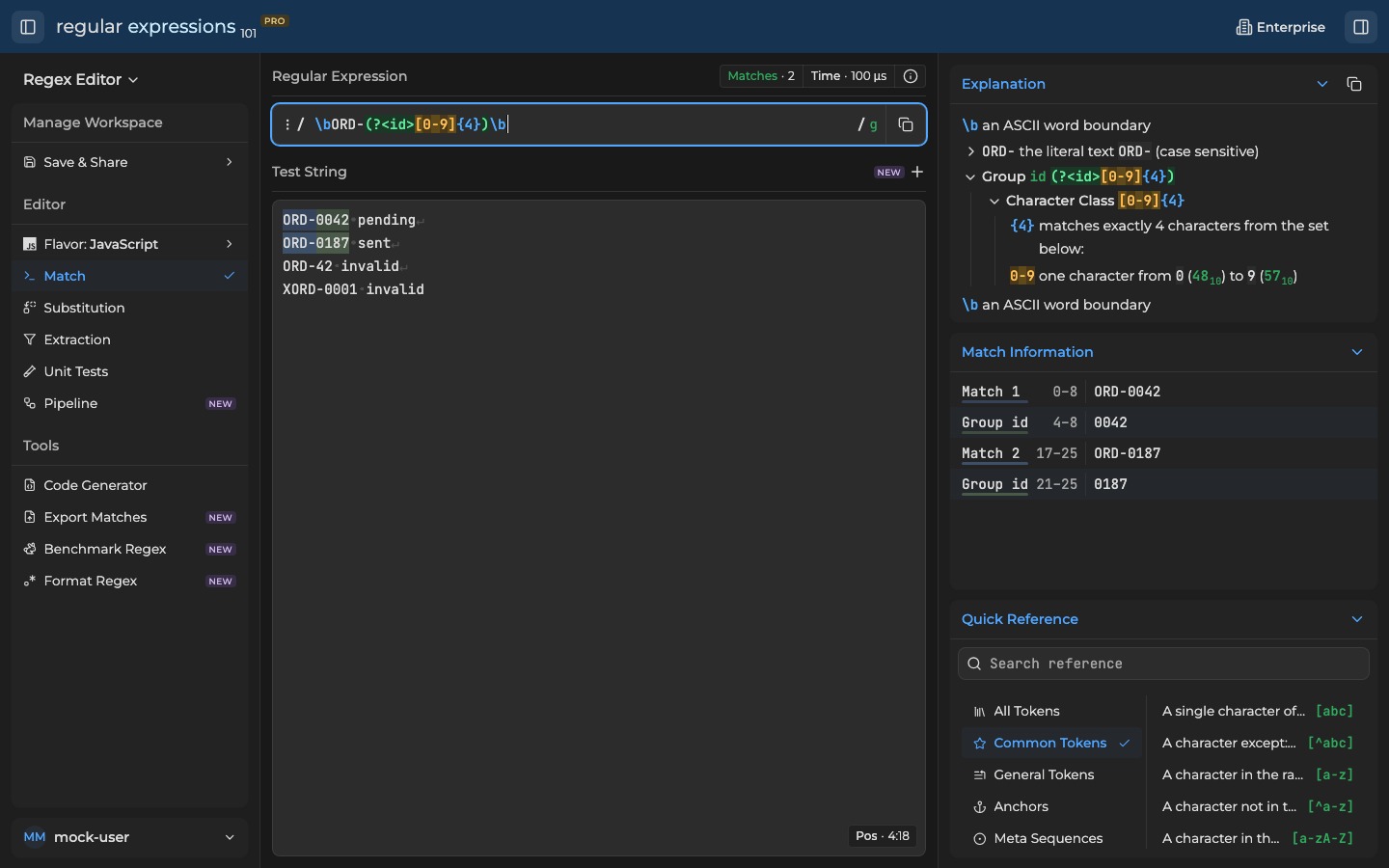Open Benchmark Regex tool
The width and height of the screenshot is (1389, 868).
(129, 549)
